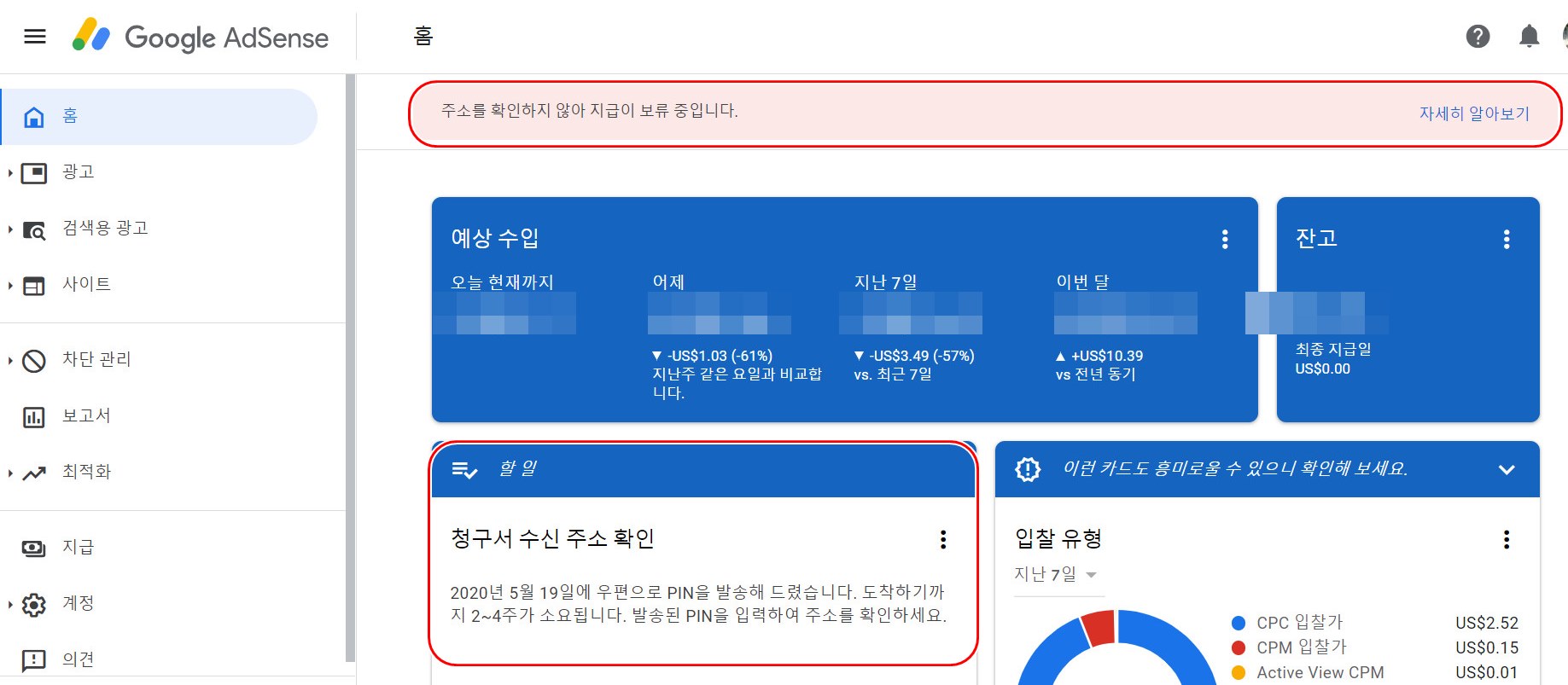Viewport: 1568px width, 685px height.
Task: Click the alert badge icon on cards header
Action: (1028, 469)
